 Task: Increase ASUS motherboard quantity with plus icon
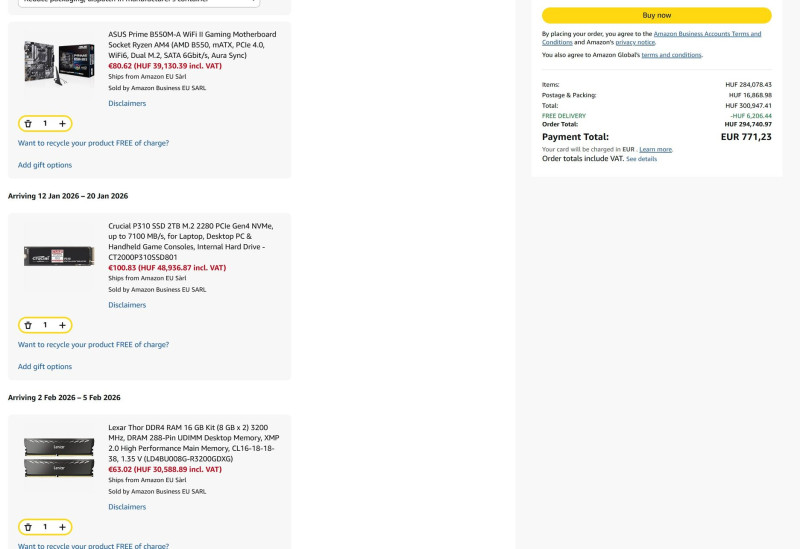coord(62,124)
